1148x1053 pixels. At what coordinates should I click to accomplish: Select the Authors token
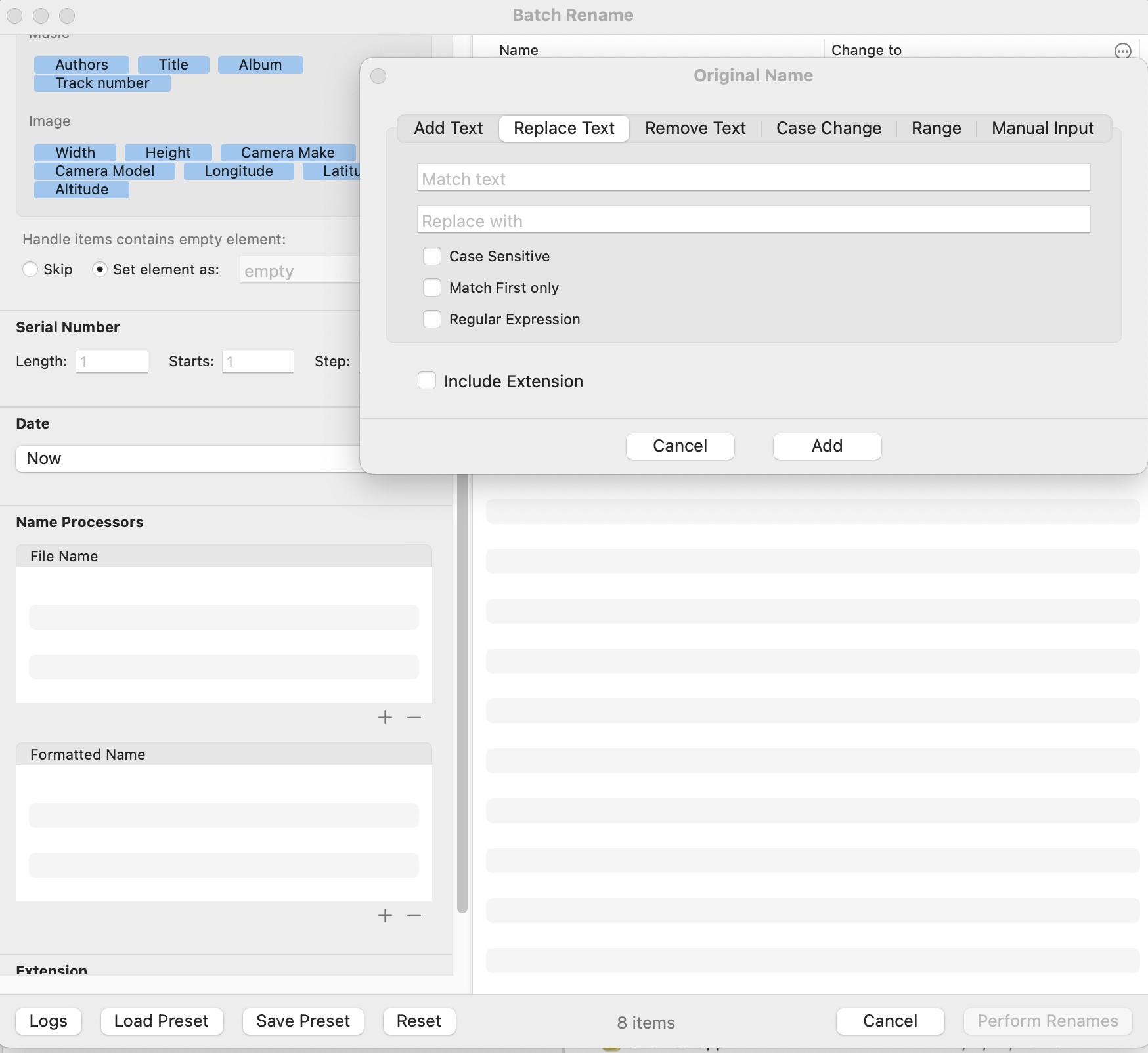point(81,64)
